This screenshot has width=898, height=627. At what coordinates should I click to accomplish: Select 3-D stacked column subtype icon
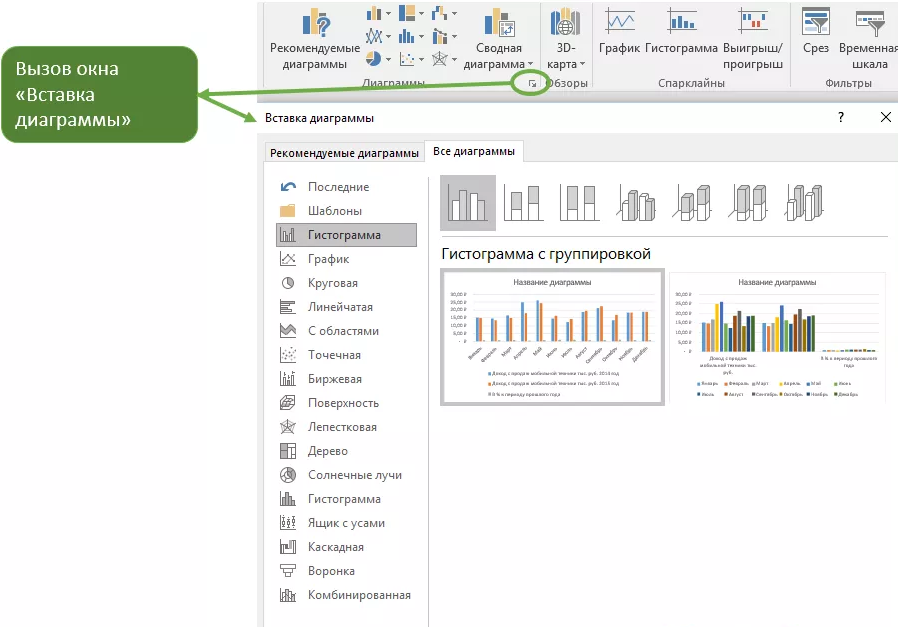point(692,203)
